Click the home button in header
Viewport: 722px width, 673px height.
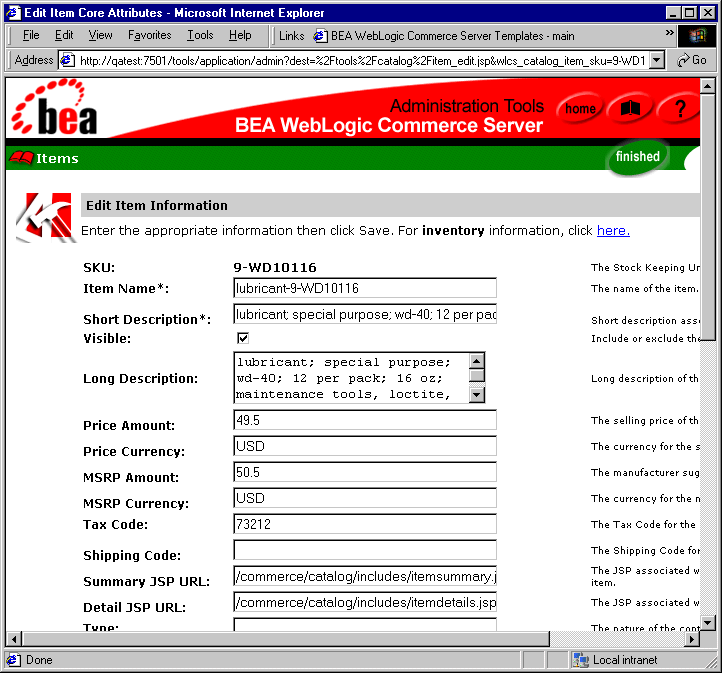[580, 109]
